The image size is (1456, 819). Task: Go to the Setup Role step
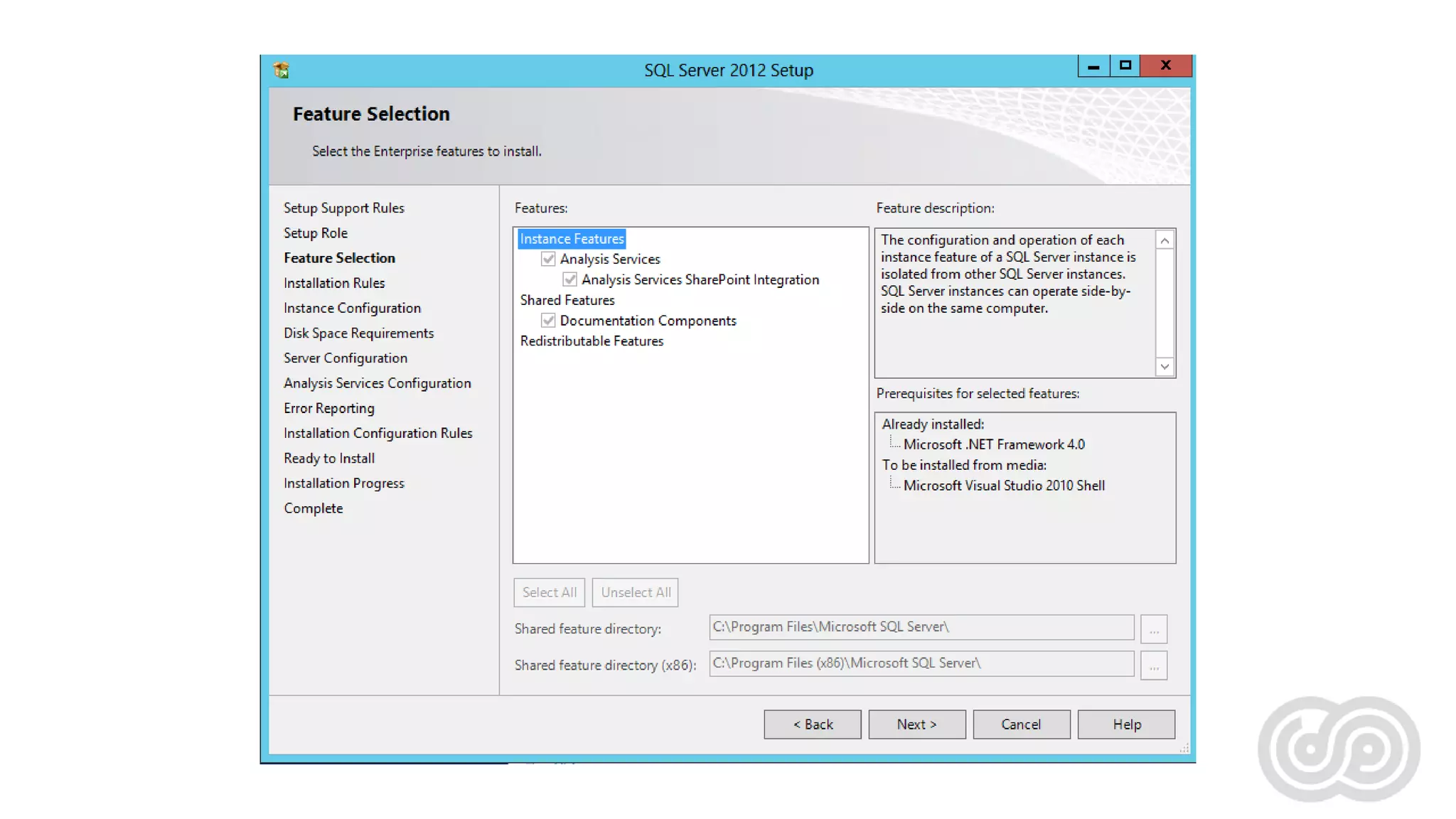pyautogui.click(x=315, y=233)
